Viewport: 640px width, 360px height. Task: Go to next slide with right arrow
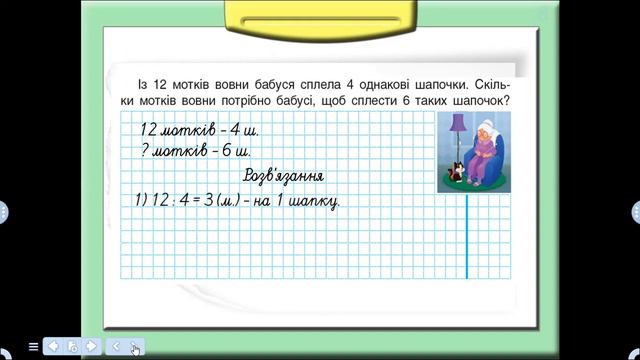pyautogui.click(x=91, y=346)
